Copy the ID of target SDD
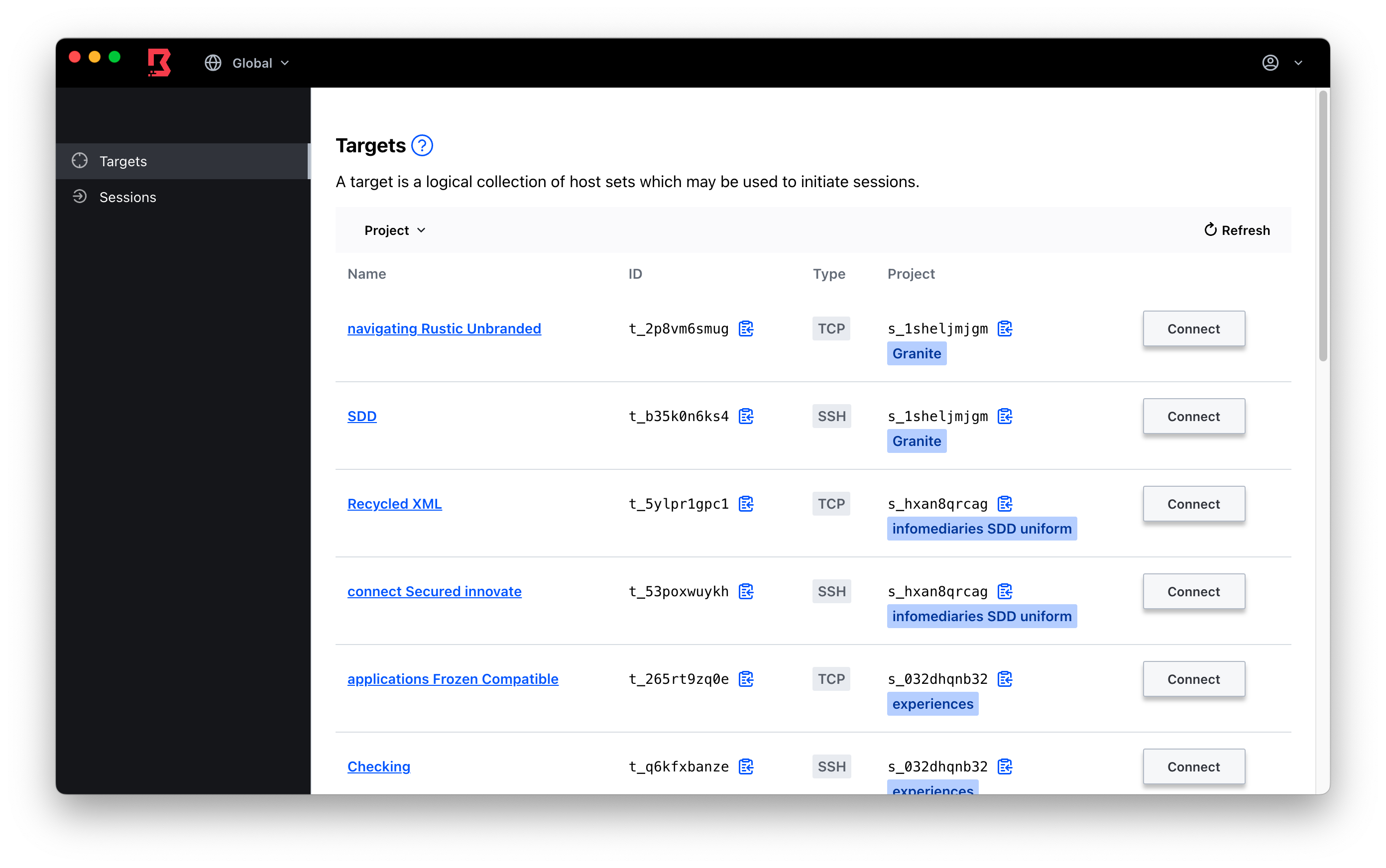The height and width of the screenshot is (868, 1386). tap(746, 416)
